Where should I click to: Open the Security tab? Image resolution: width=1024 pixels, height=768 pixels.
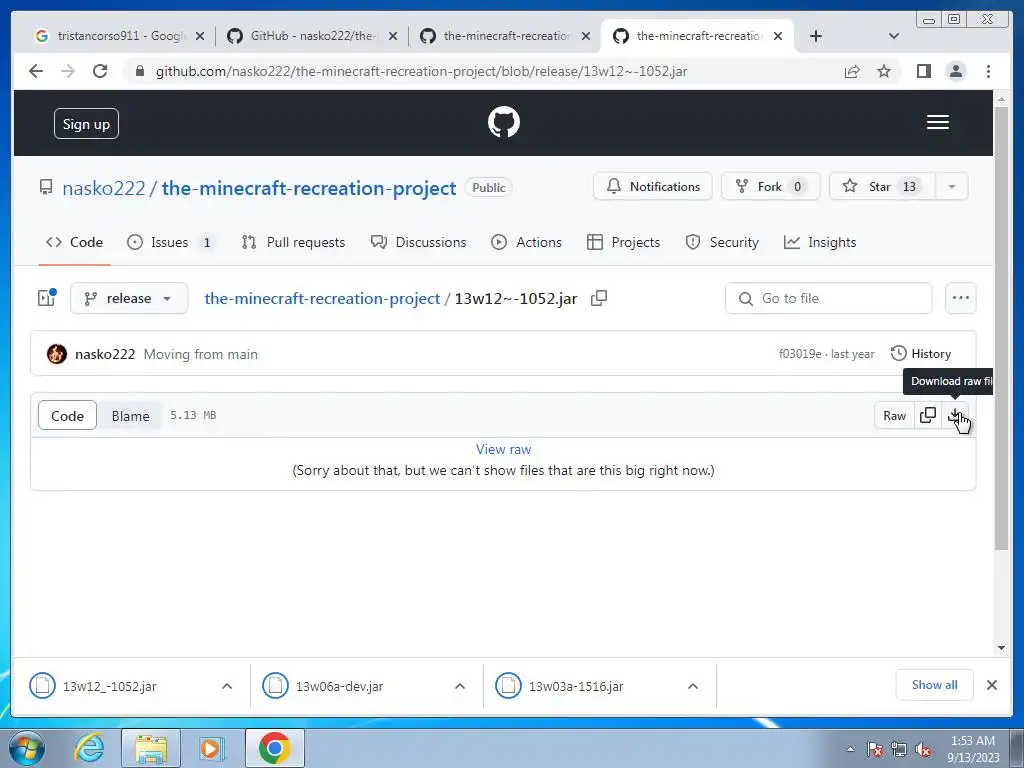pyautogui.click(x=722, y=242)
